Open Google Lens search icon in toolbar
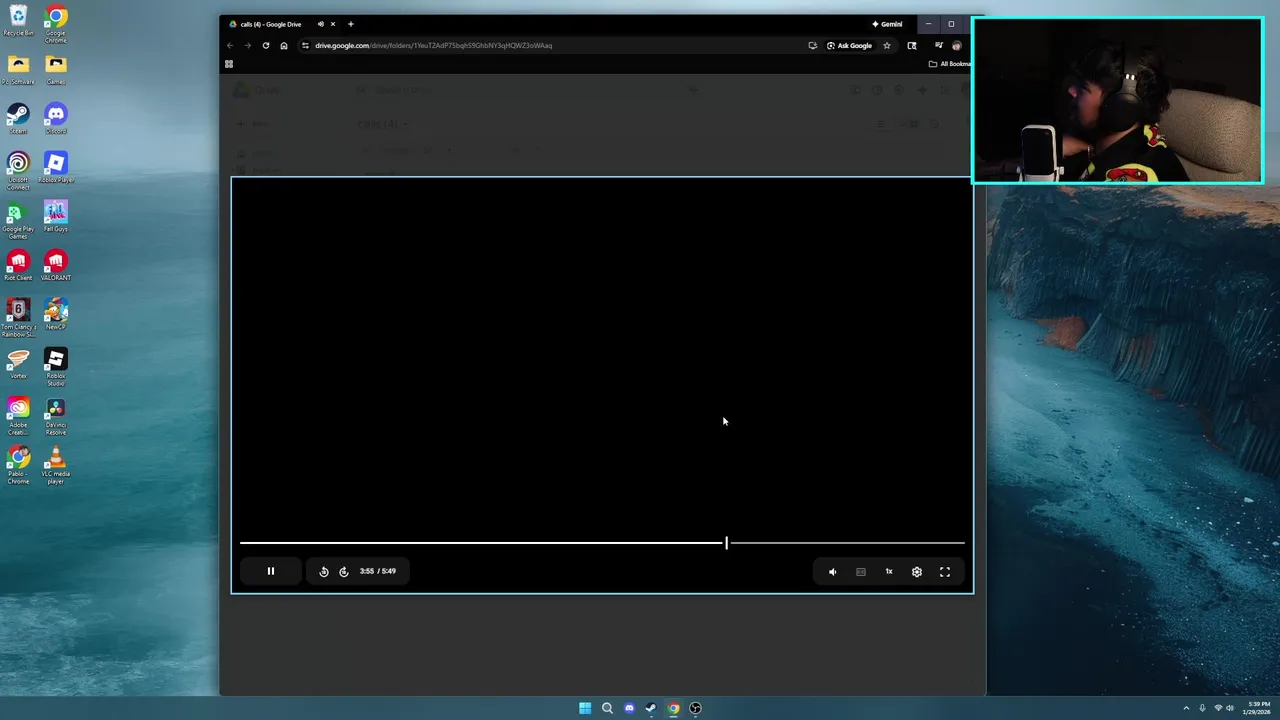Screen dimensions: 1280x720 912,45
